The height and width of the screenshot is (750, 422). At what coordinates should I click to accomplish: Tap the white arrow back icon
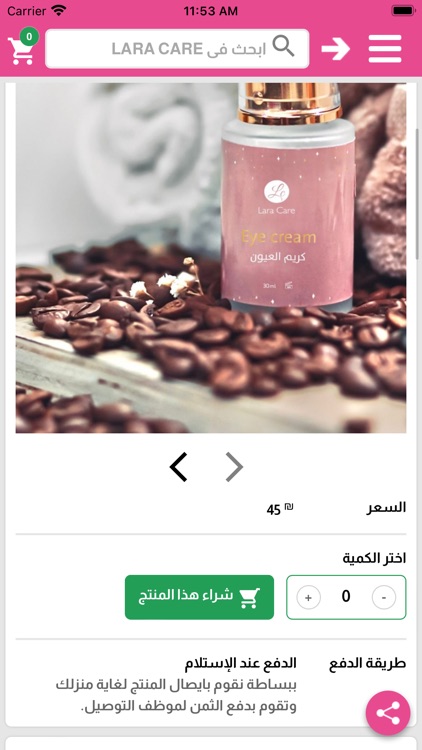[x=335, y=49]
